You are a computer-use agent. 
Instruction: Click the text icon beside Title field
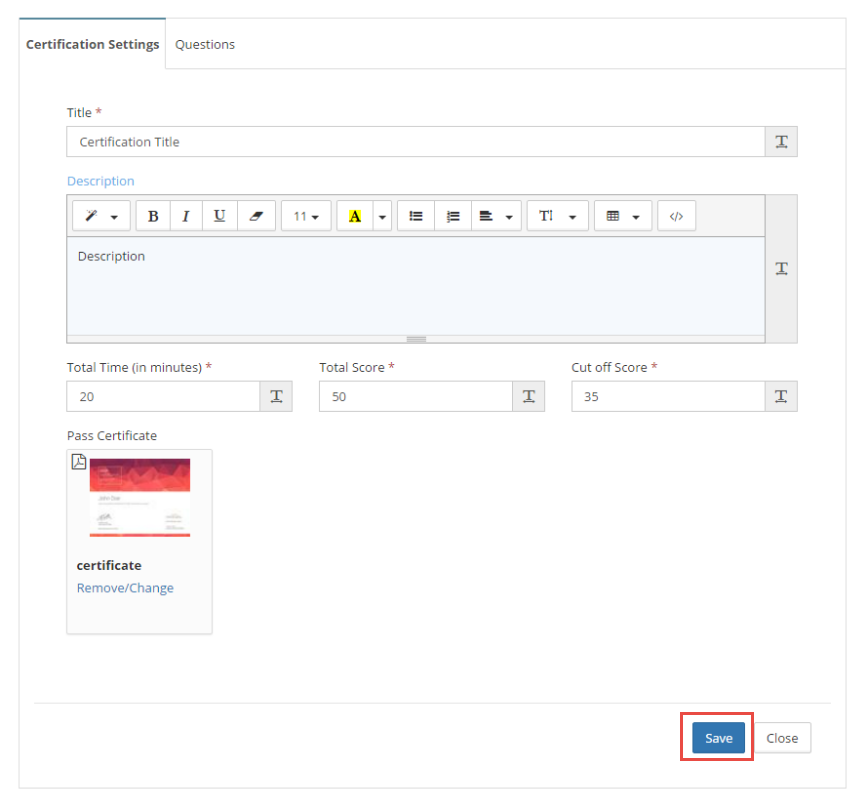click(781, 142)
